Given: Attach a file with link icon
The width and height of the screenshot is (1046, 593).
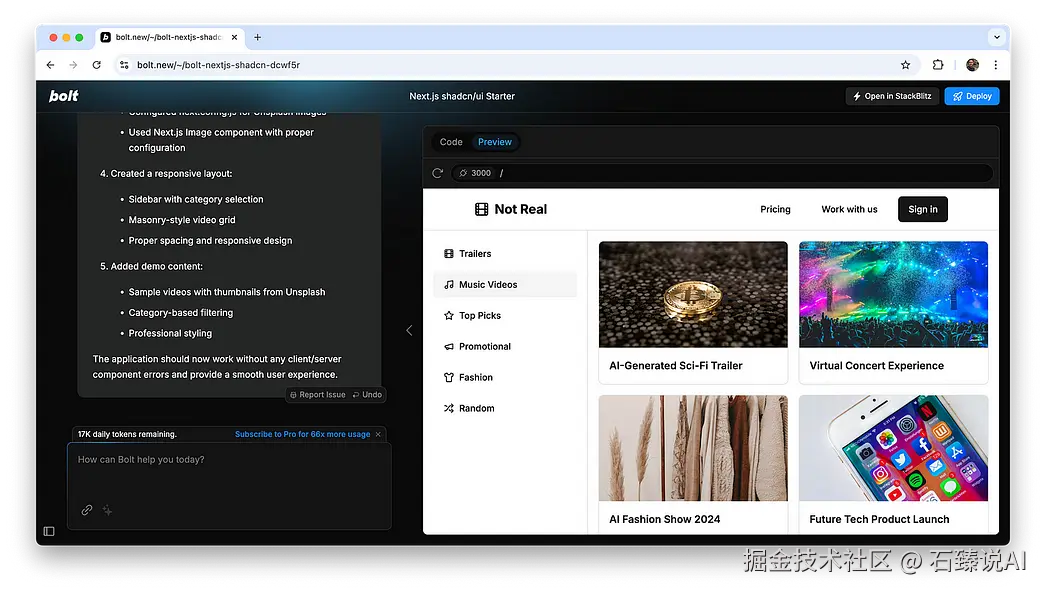Looking at the screenshot, I should pos(87,510).
